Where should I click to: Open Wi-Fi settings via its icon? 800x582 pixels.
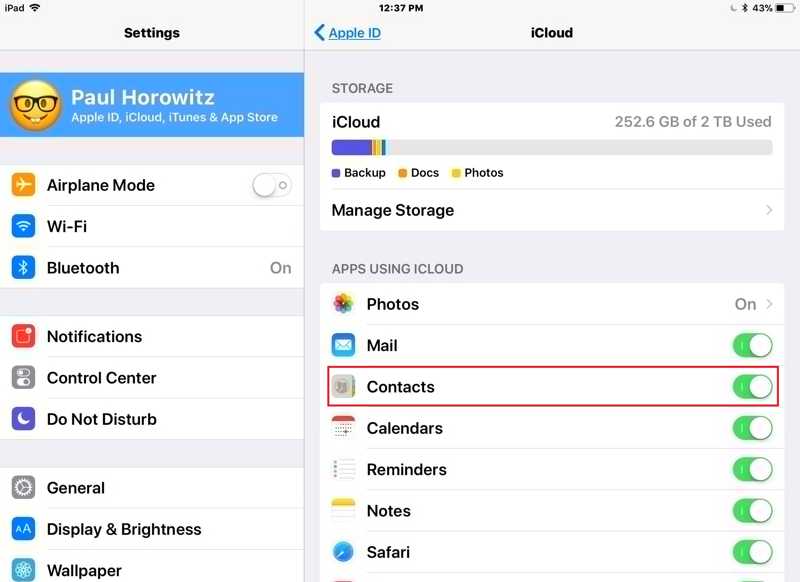(23, 226)
